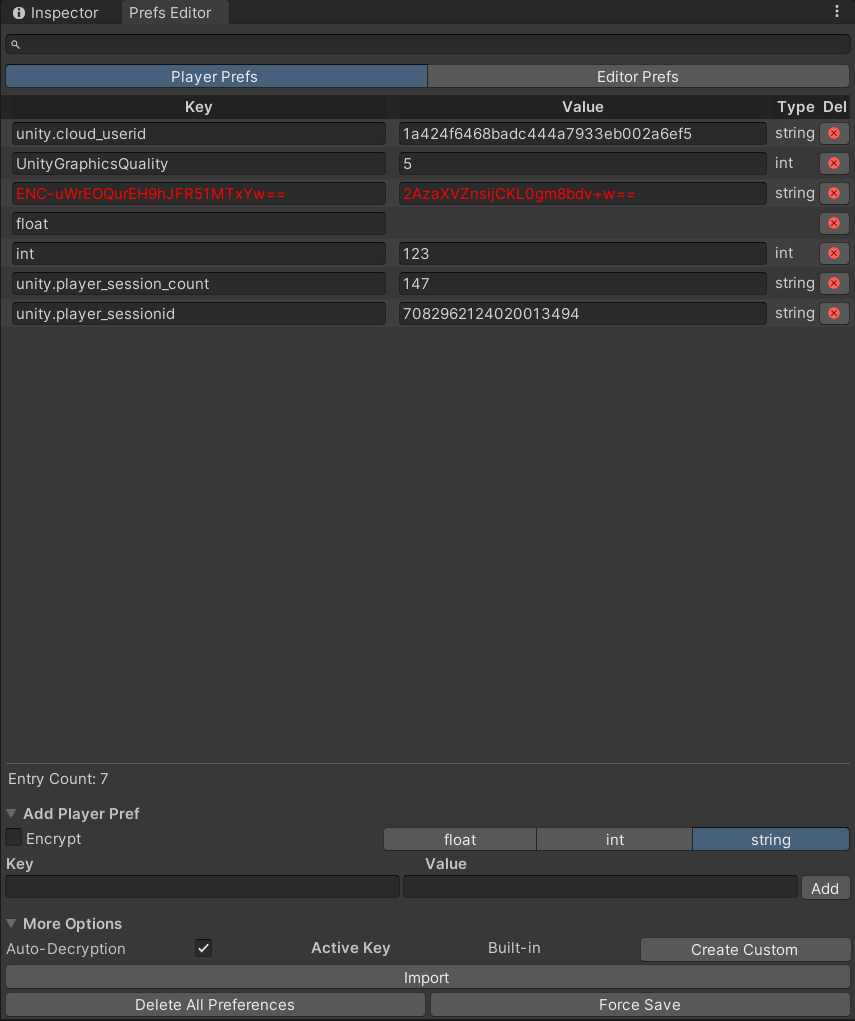Disable Auto-Decryption

203,947
